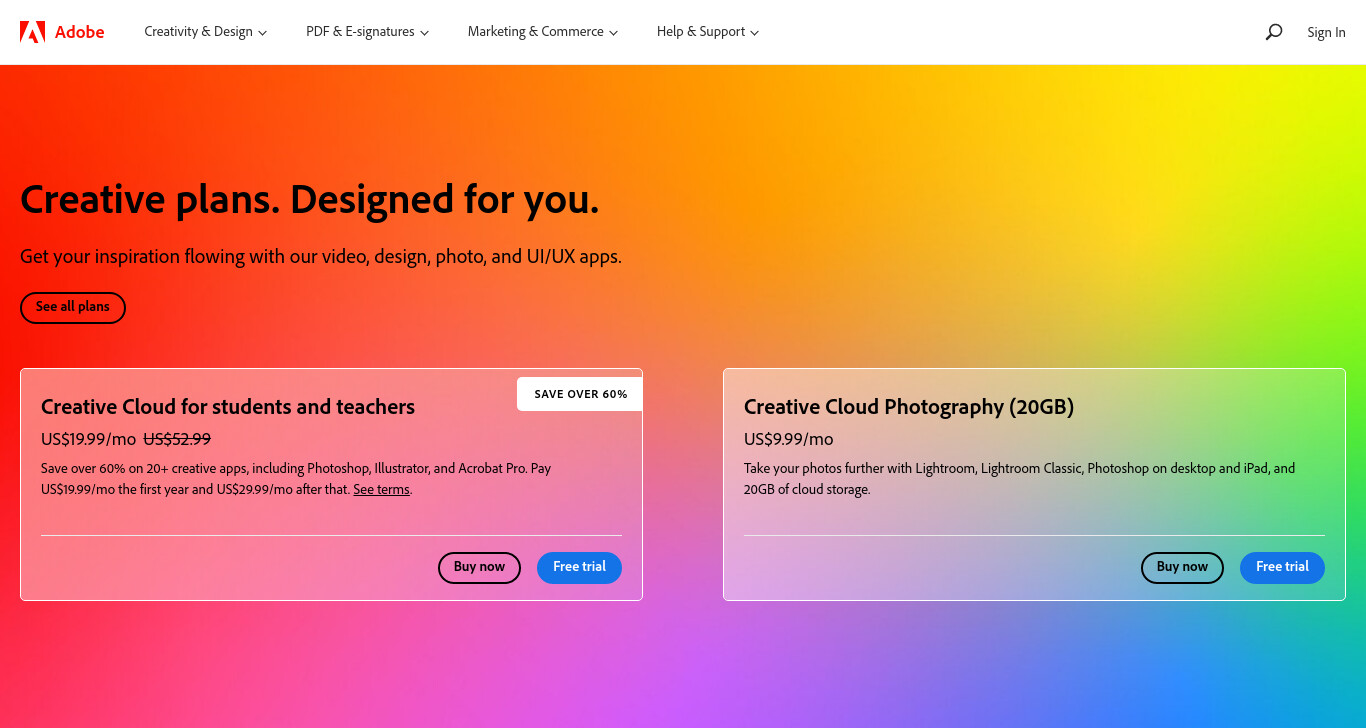Open the See terms link

(381, 490)
